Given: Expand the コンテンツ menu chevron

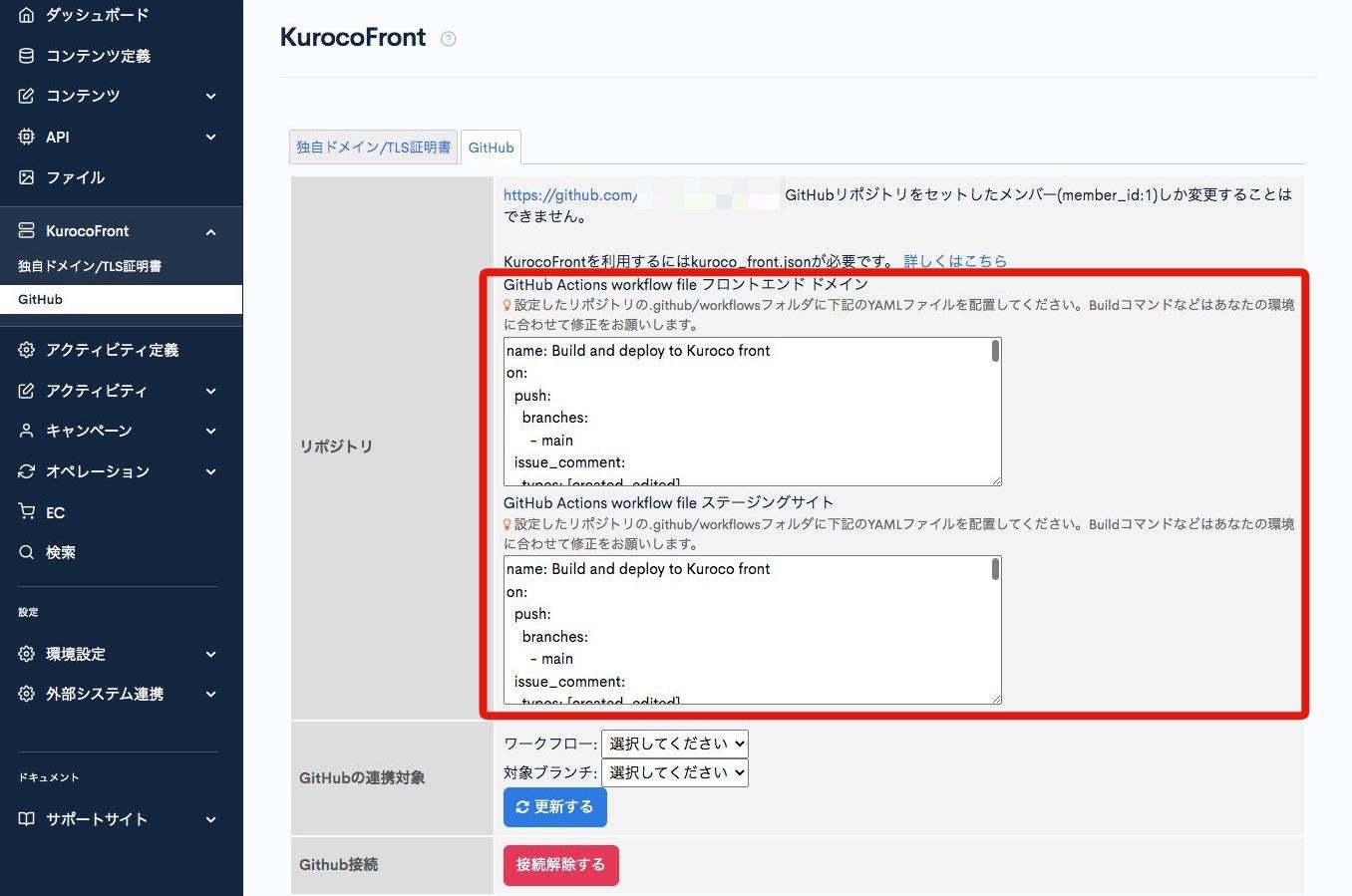Looking at the screenshot, I should (210, 96).
